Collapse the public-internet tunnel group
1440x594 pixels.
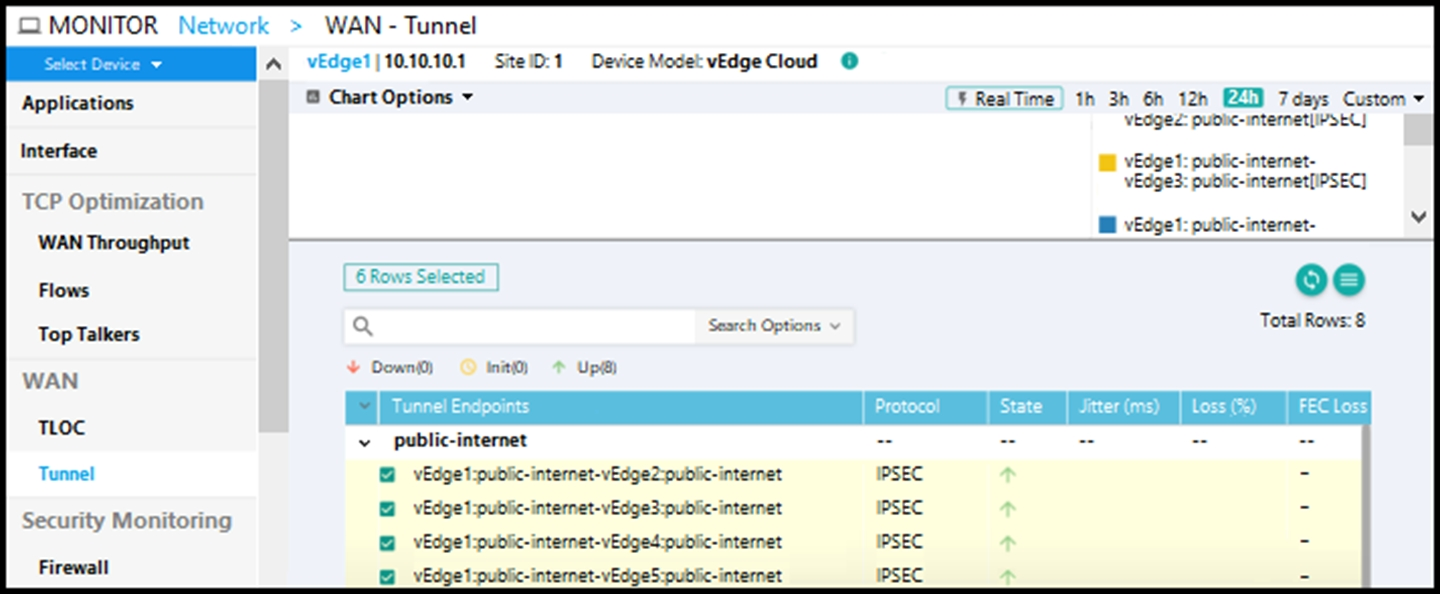pyautogui.click(x=365, y=442)
